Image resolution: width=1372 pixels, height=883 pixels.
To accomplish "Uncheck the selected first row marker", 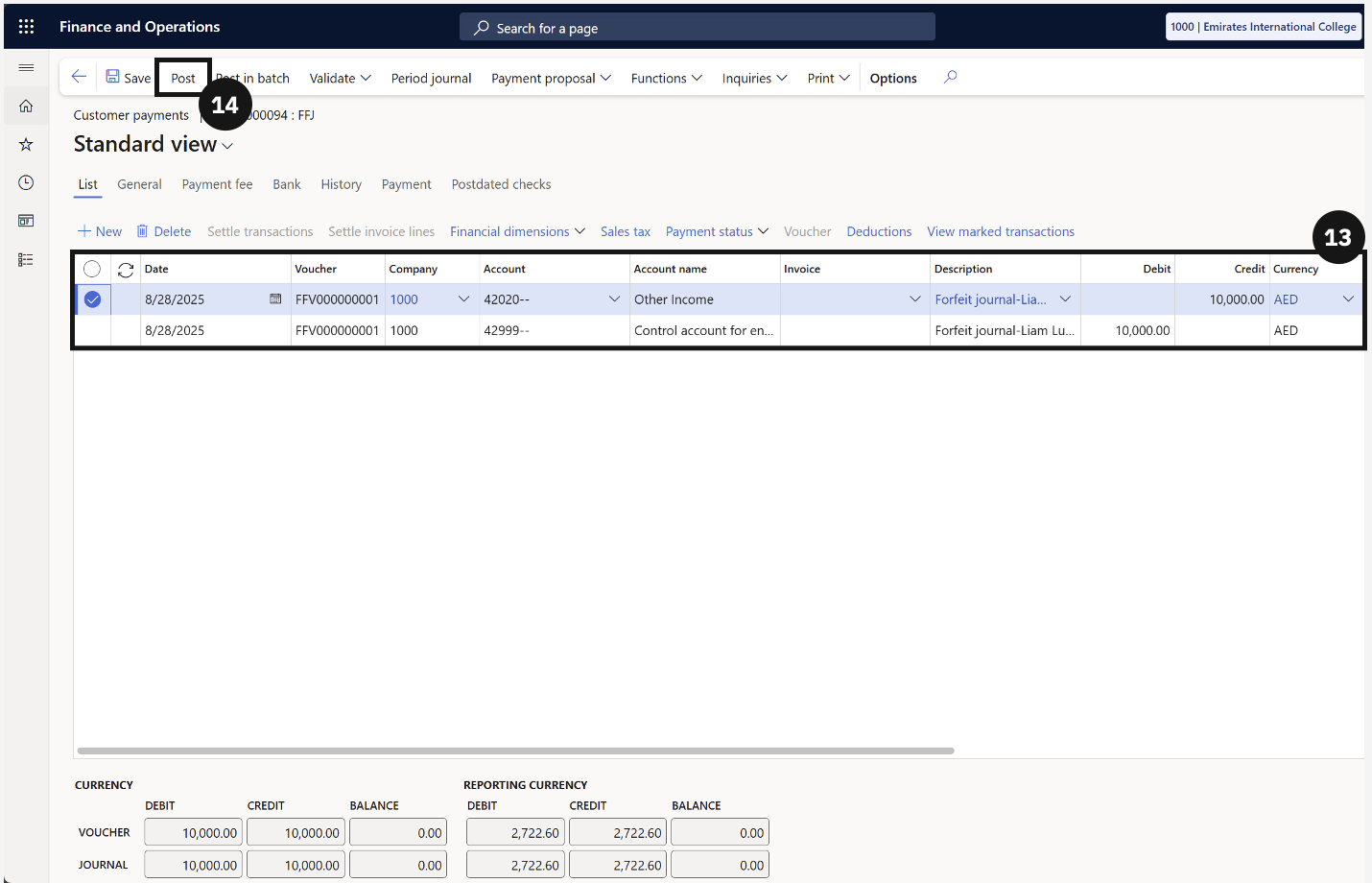I will click(x=92, y=299).
